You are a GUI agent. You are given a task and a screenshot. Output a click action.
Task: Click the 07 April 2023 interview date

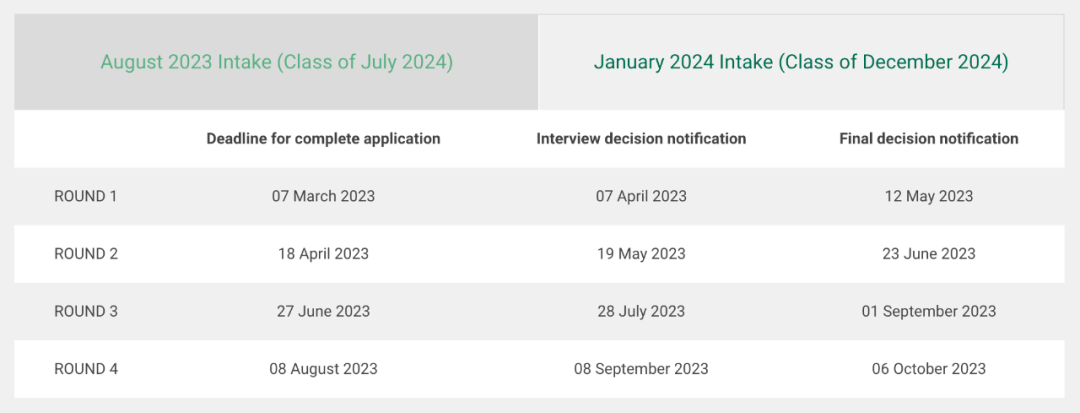(x=641, y=196)
